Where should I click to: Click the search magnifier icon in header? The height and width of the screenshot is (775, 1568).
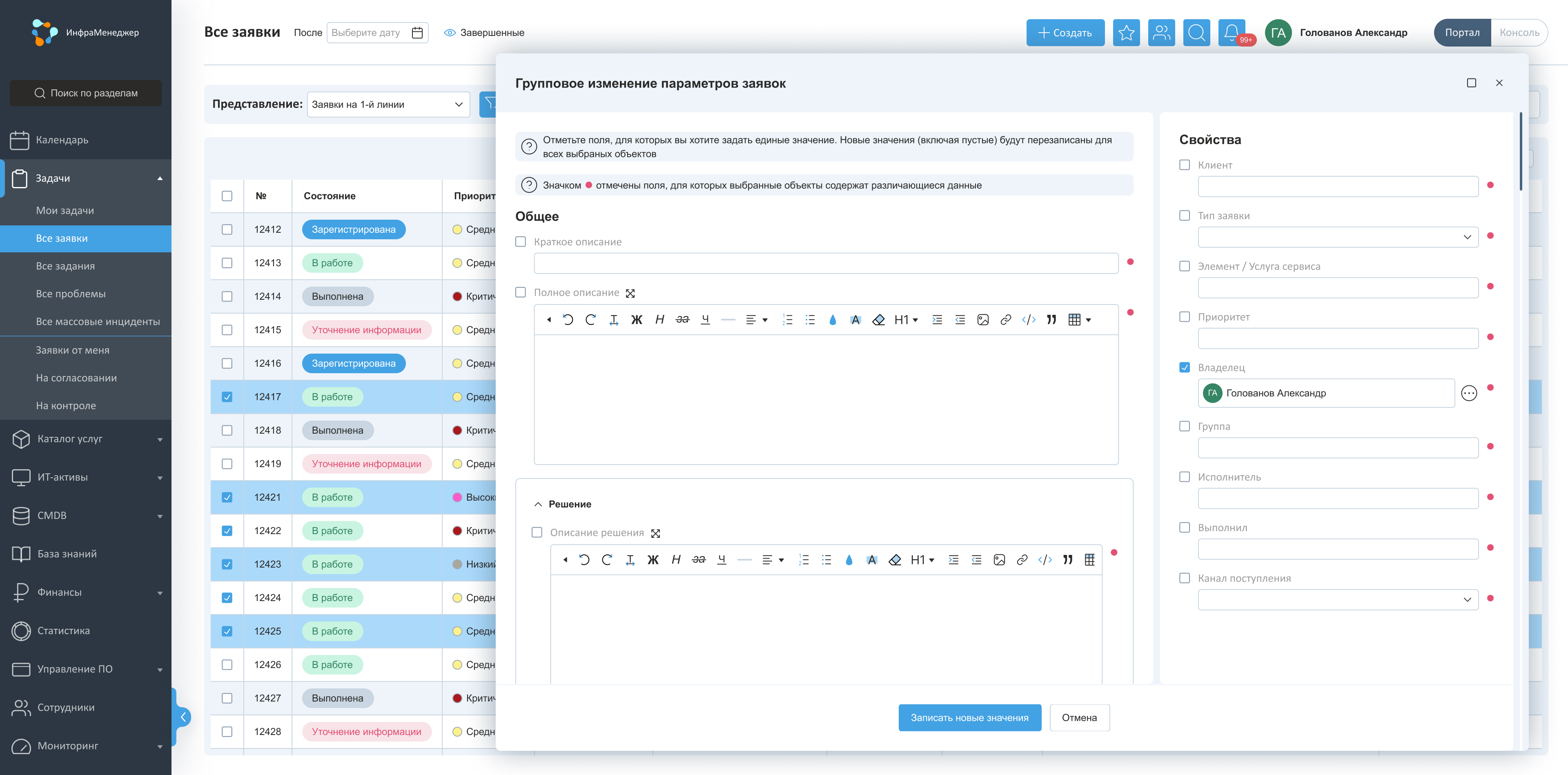coord(1196,33)
